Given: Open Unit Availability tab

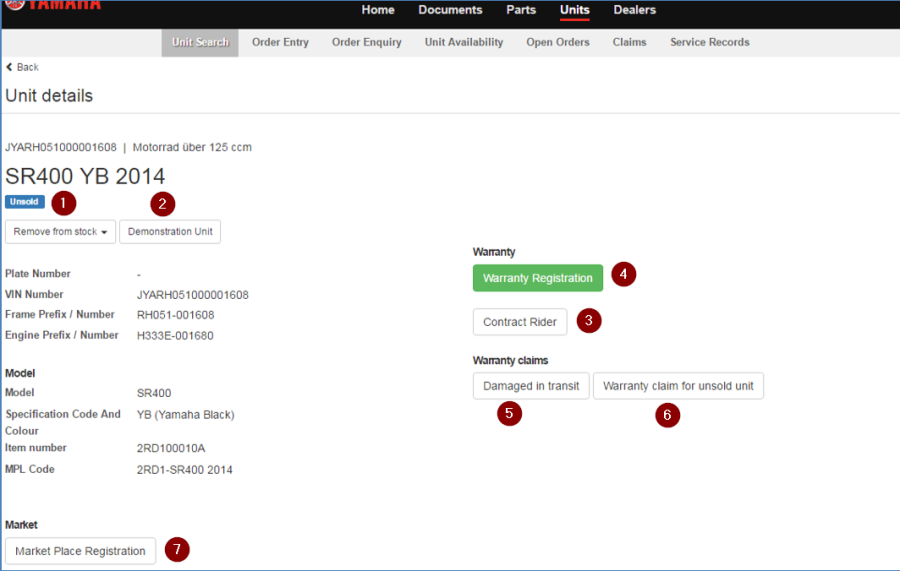Looking at the screenshot, I should point(464,42).
